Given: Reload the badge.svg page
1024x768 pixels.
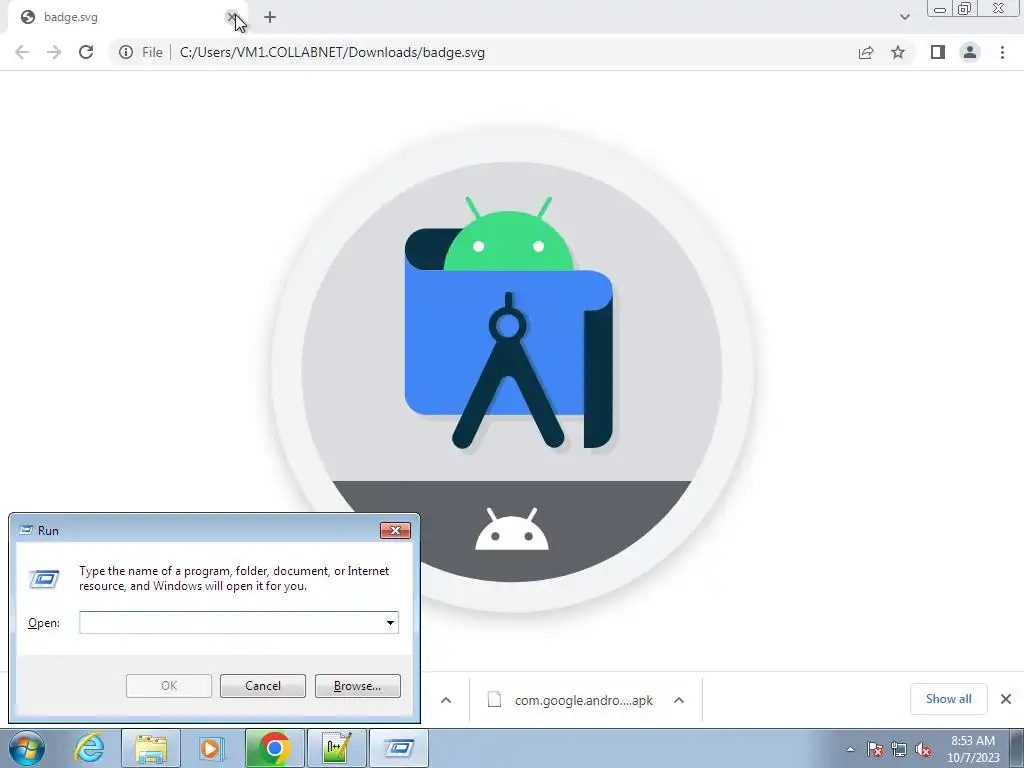Looking at the screenshot, I should 86,52.
